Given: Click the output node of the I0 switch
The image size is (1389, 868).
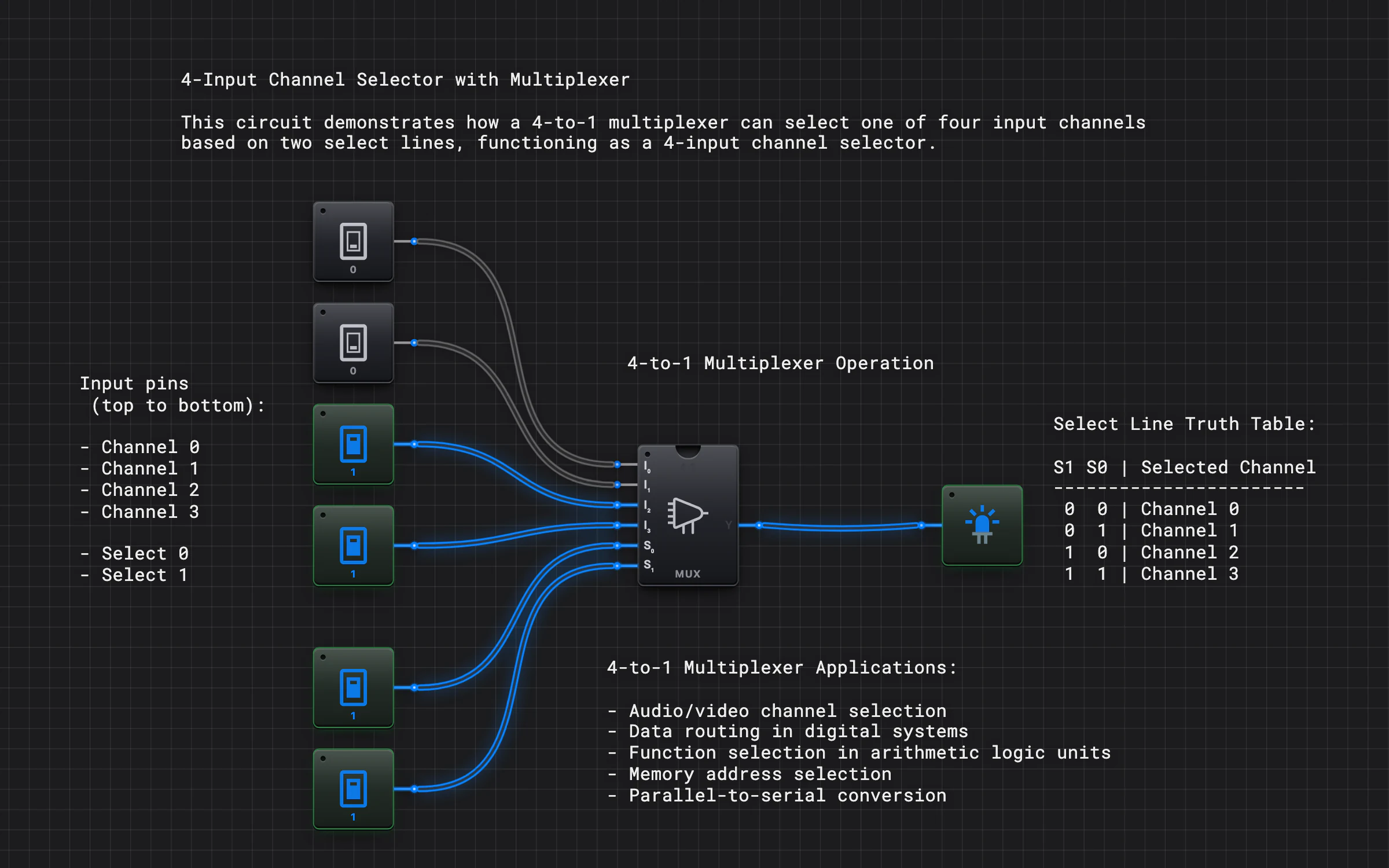Looking at the screenshot, I should (414, 241).
